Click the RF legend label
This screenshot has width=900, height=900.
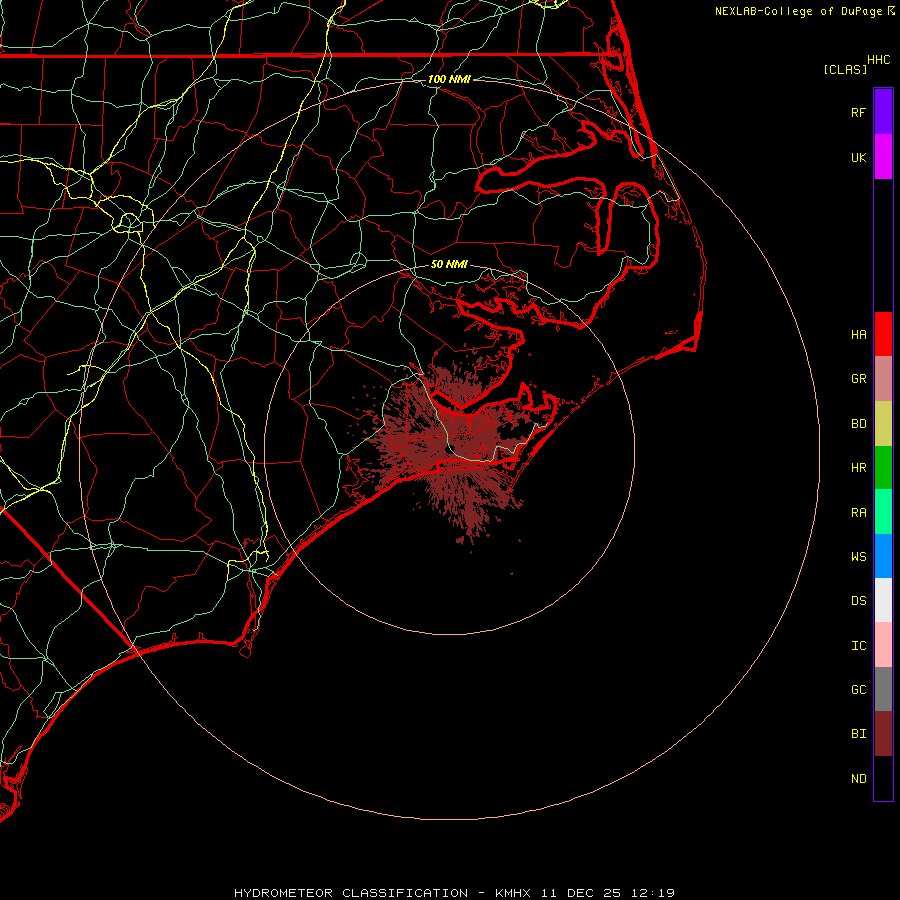[859, 112]
